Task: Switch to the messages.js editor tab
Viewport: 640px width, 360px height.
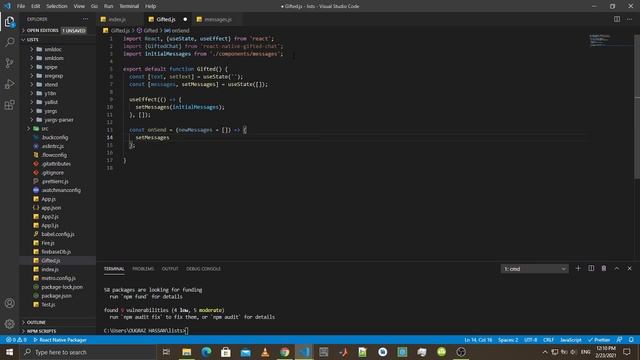Action: tap(218, 19)
